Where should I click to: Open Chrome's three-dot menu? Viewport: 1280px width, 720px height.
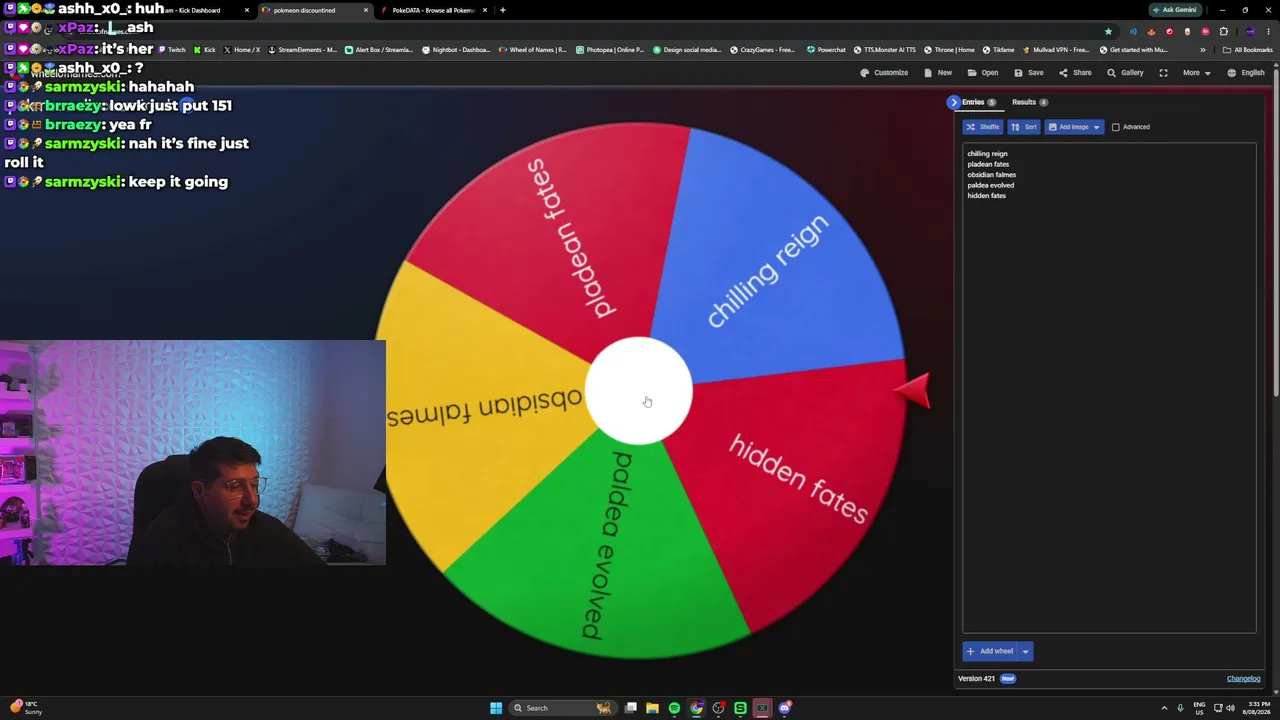pyautogui.click(x=1269, y=31)
